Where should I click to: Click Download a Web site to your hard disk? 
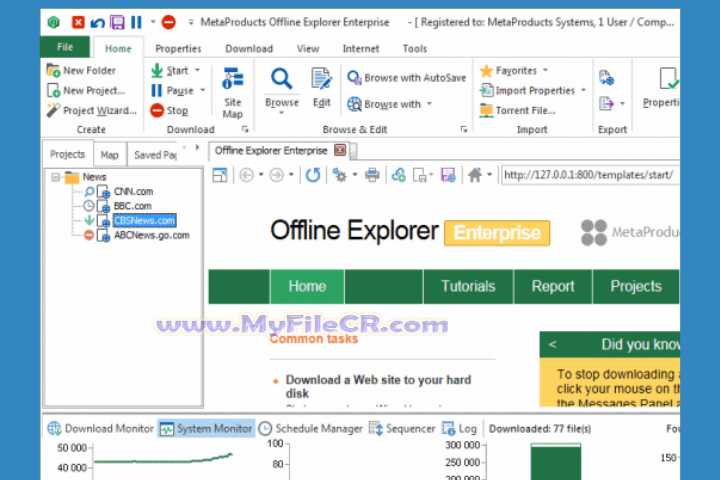tap(378, 387)
